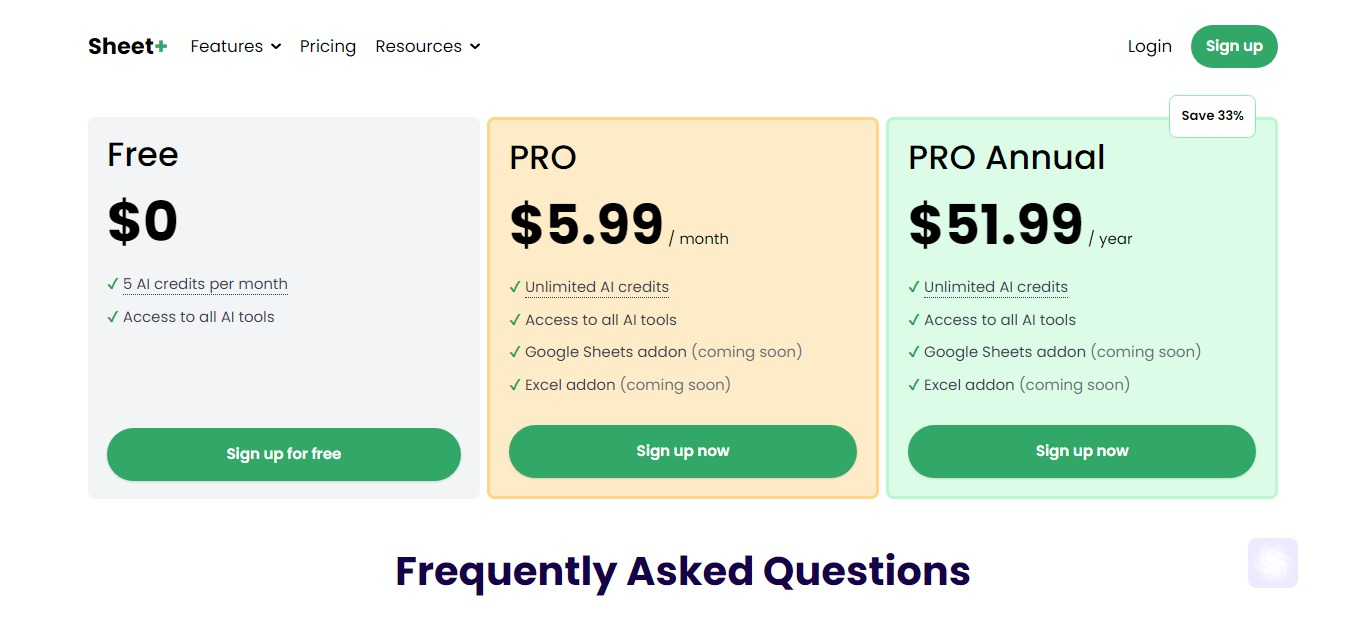The height and width of the screenshot is (619, 1366).
Task: Click Unlimited AI credits in PRO plan
Action: pos(597,287)
